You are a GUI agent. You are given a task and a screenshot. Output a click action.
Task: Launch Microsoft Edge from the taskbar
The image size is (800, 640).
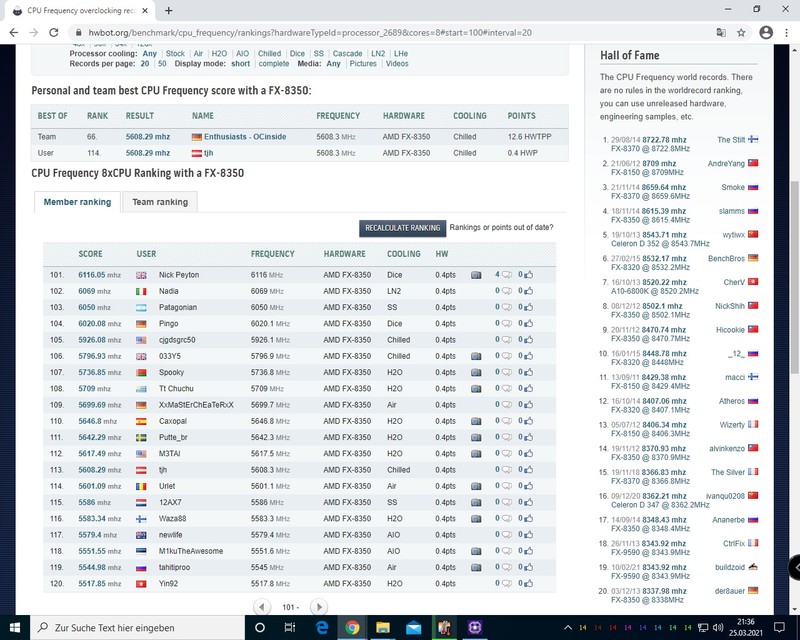coord(321,627)
